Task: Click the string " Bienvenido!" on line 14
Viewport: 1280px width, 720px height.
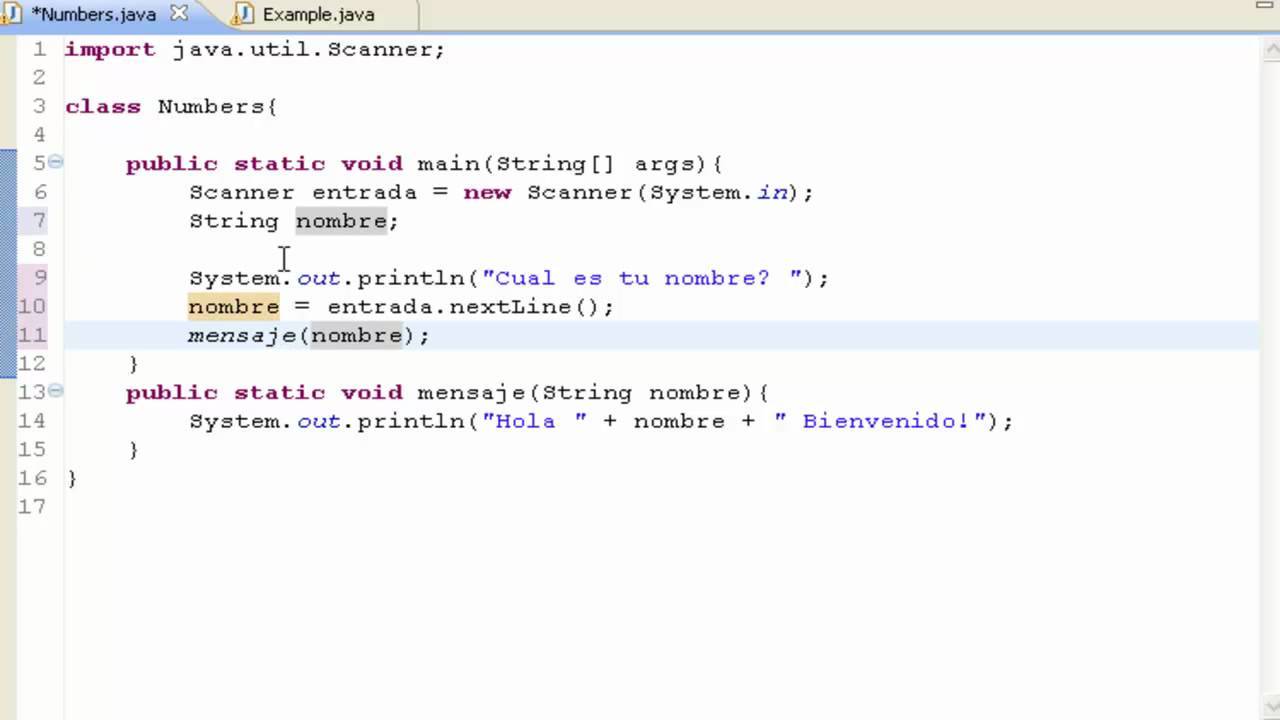Action: tap(879, 422)
